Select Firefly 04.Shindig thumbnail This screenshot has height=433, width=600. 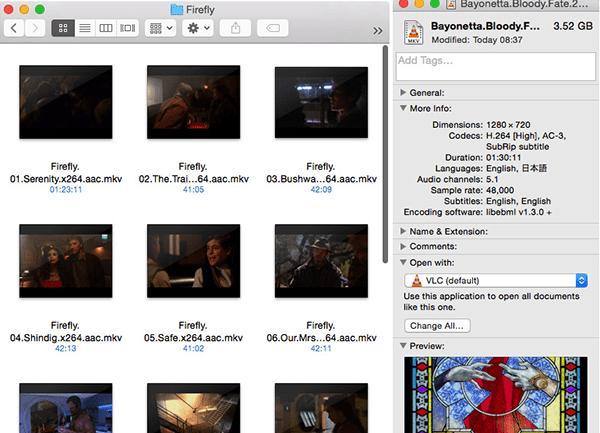click(66, 261)
